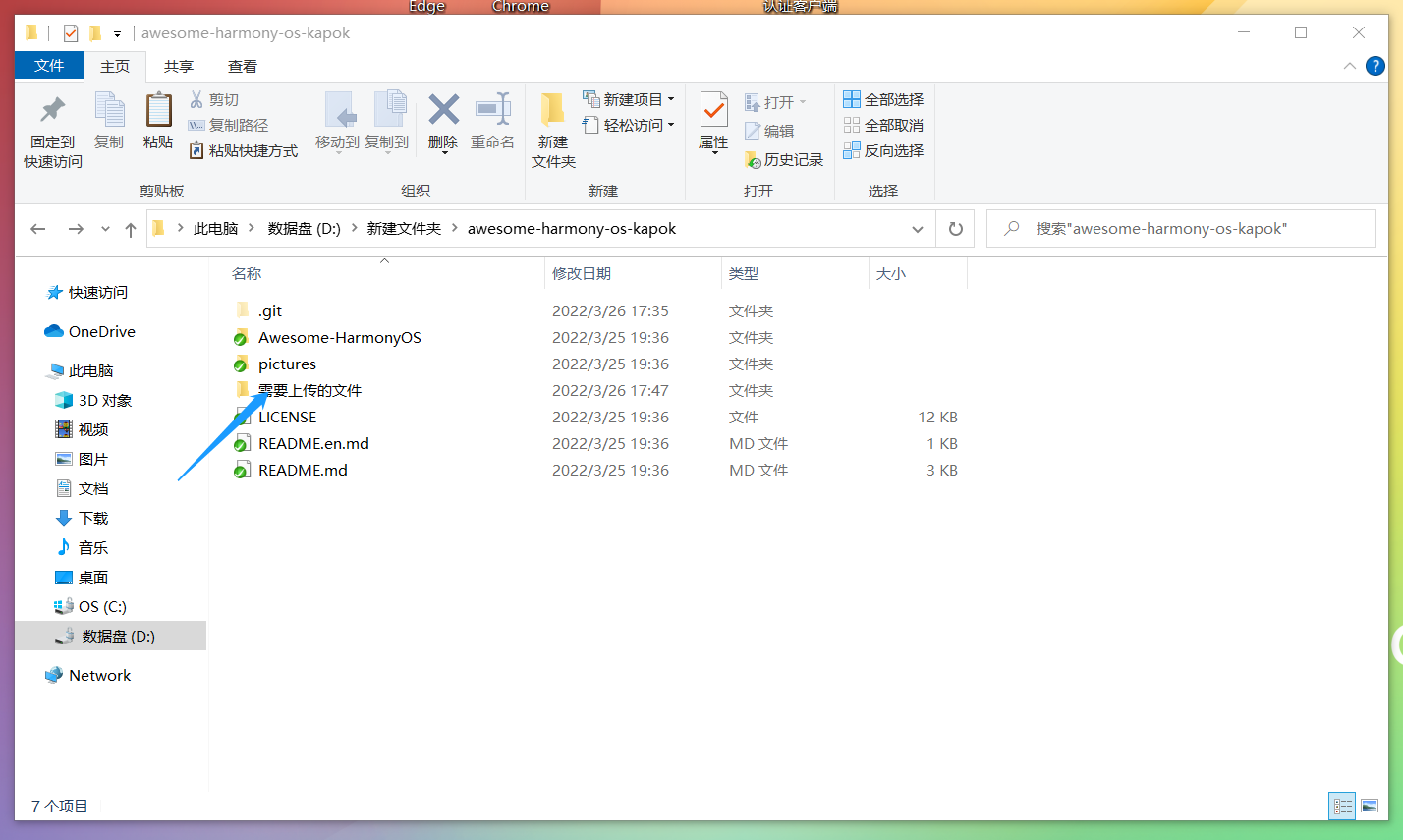1403x840 pixels.
Task: Go back with the left arrow
Action: click(x=38, y=229)
